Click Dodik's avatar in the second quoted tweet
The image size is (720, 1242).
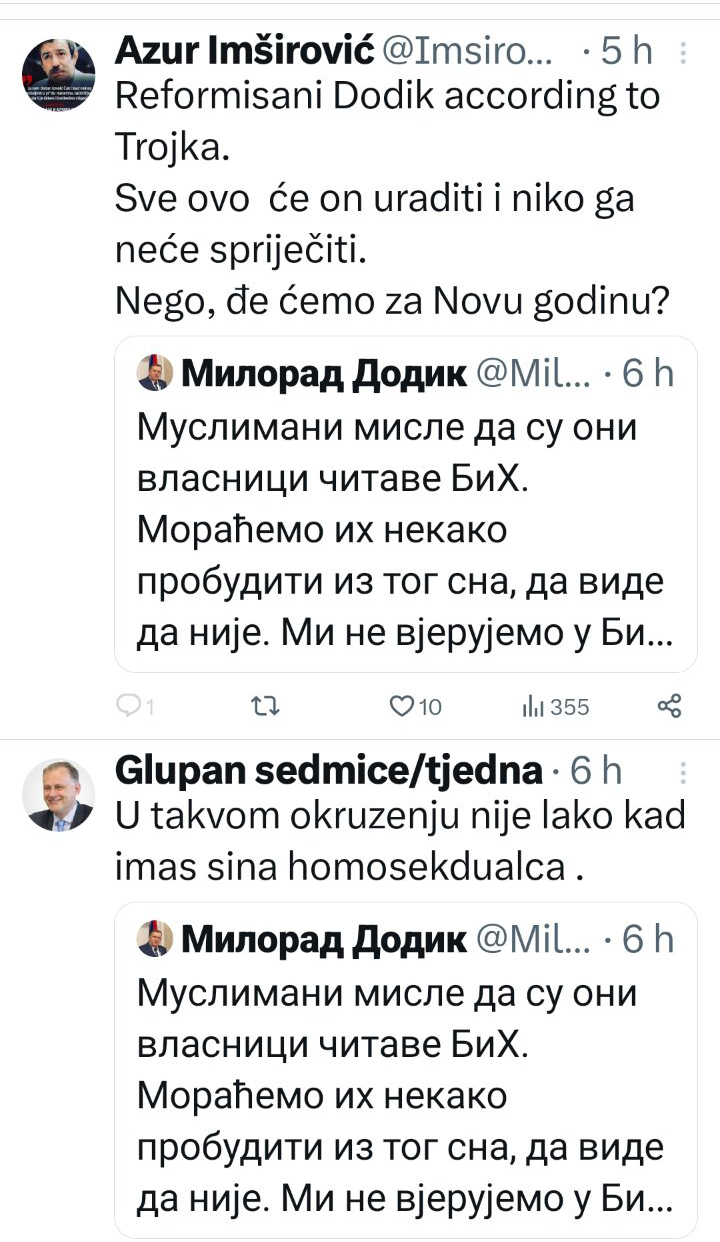[x=154, y=940]
